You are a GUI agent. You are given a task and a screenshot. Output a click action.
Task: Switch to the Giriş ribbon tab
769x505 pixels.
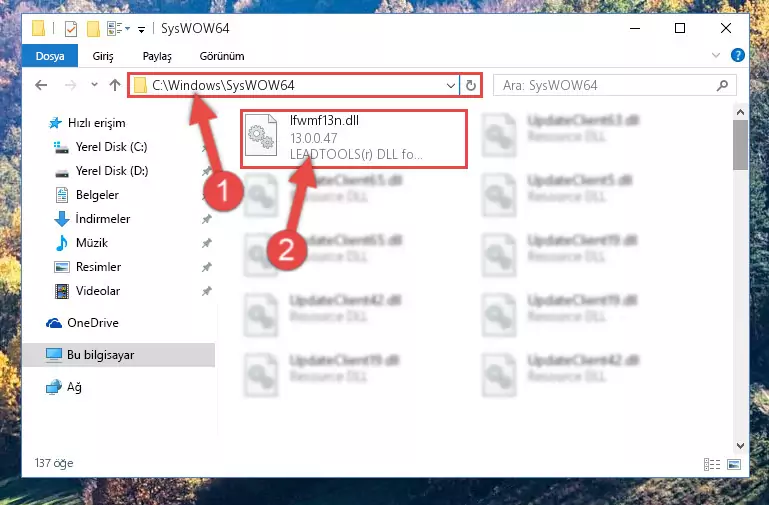[103, 56]
